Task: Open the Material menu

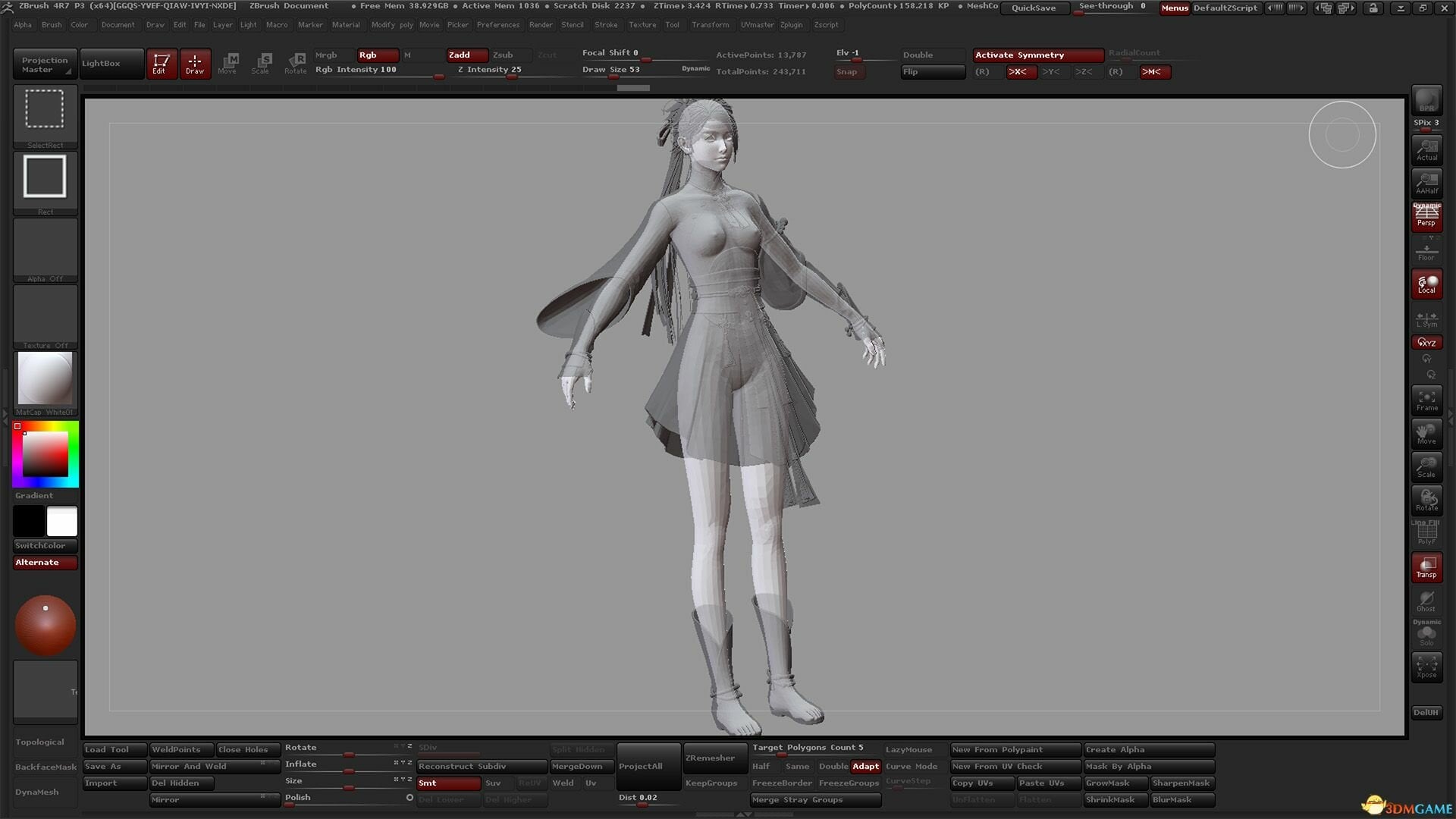Action: click(346, 25)
